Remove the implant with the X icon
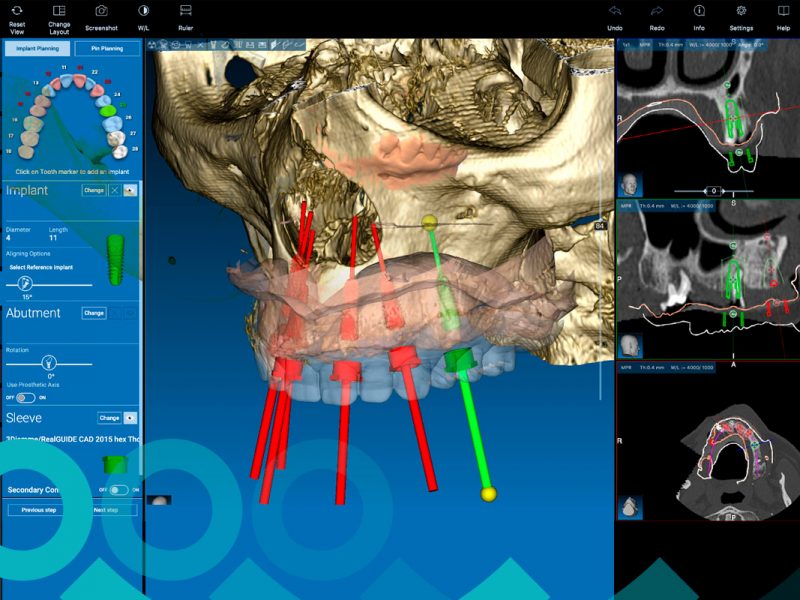The image size is (800, 600). (x=115, y=190)
